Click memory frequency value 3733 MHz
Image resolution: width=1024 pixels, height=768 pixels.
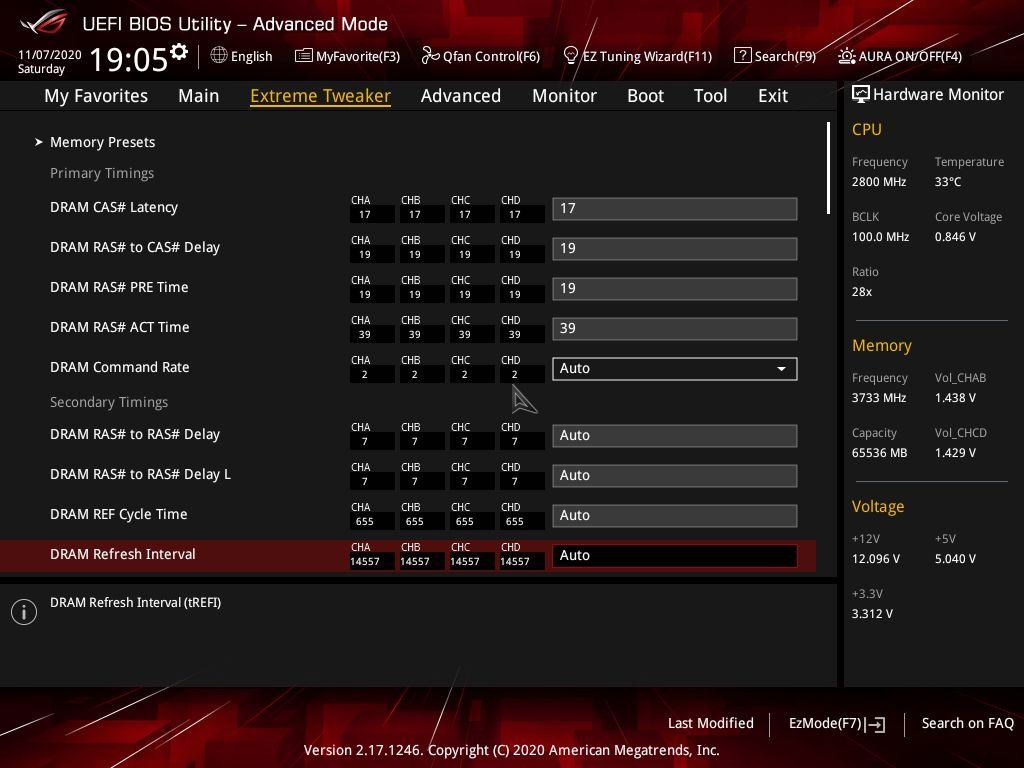[878, 398]
